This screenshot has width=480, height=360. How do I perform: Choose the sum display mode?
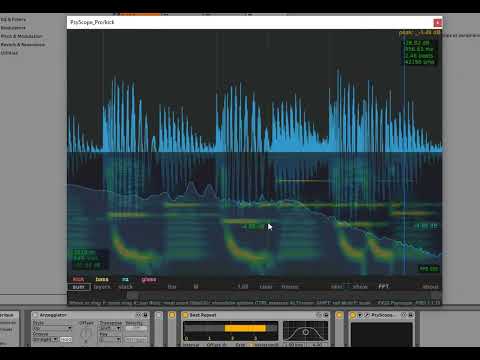tap(79, 287)
